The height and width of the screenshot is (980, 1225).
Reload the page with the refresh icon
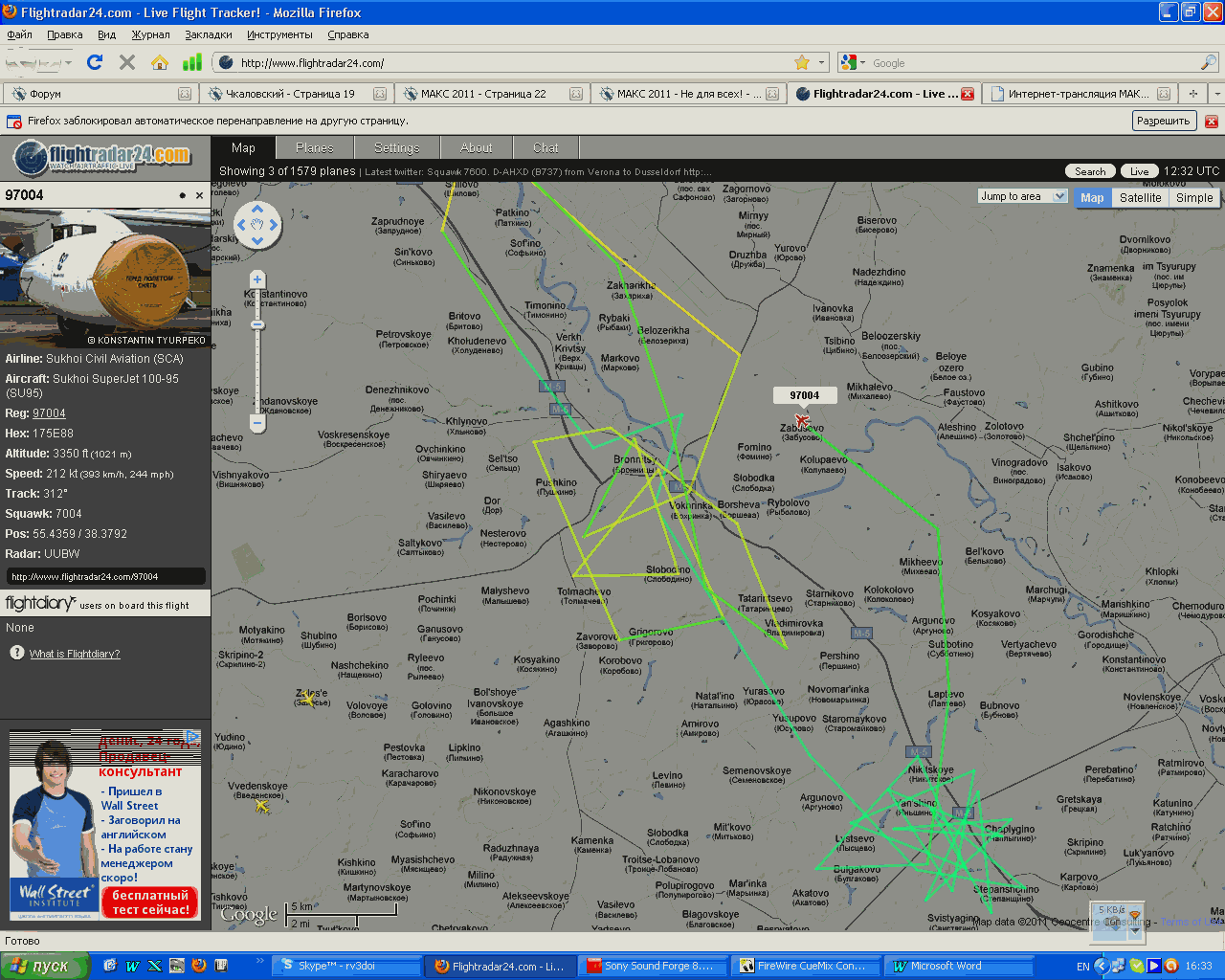coord(94,62)
